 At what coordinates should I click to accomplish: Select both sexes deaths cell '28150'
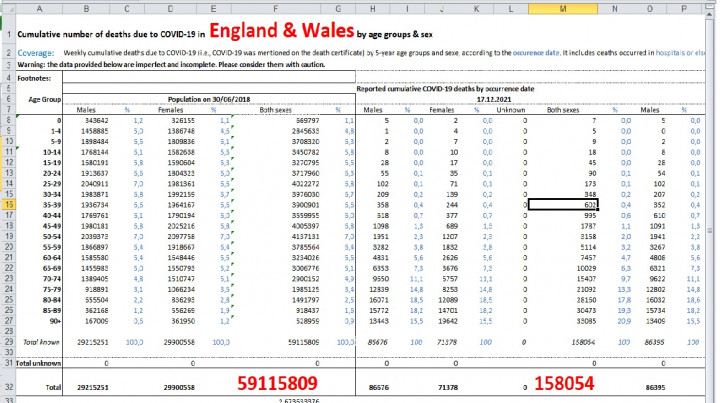point(562,300)
